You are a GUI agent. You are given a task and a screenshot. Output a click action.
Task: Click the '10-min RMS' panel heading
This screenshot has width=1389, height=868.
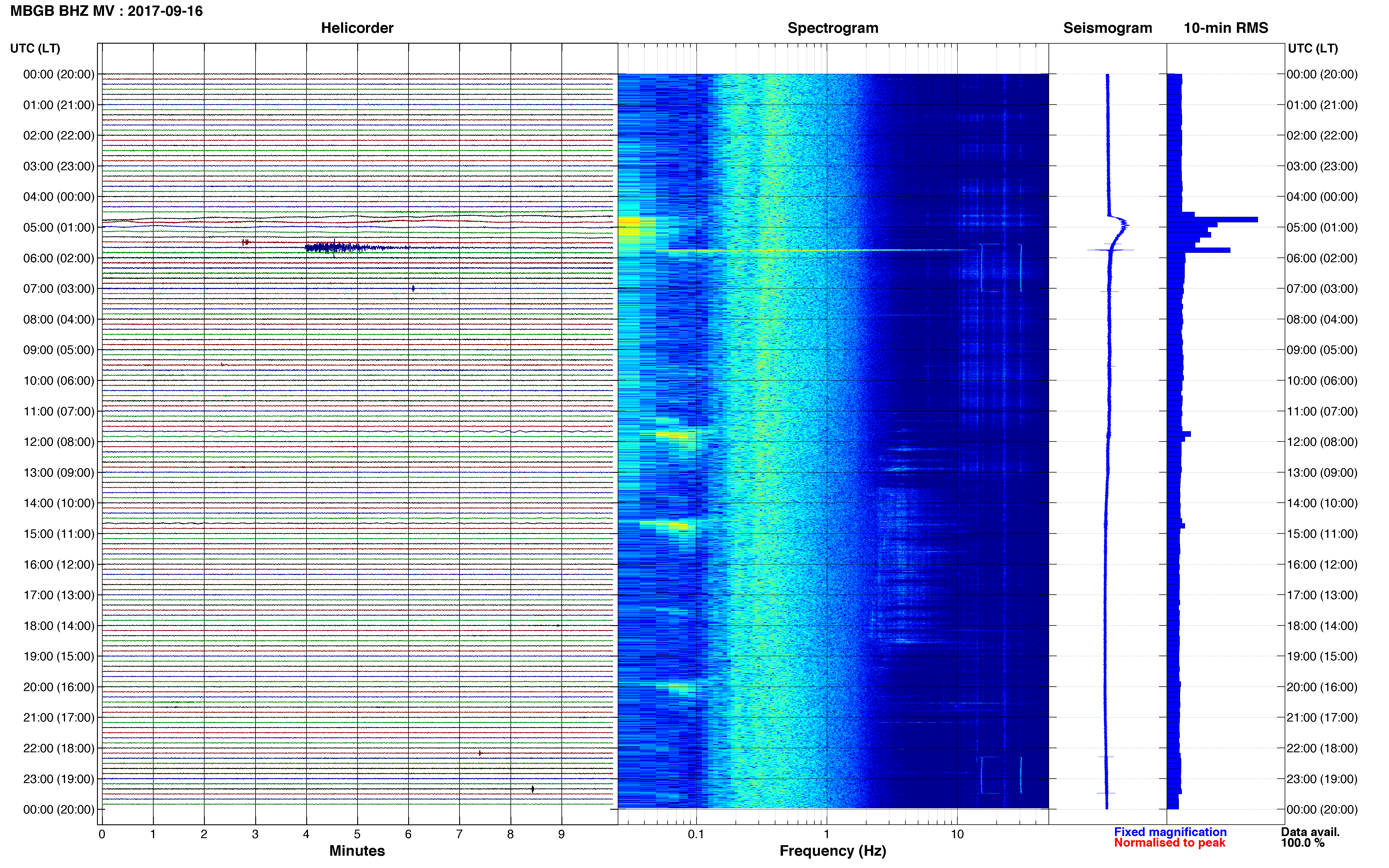(1226, 28)
